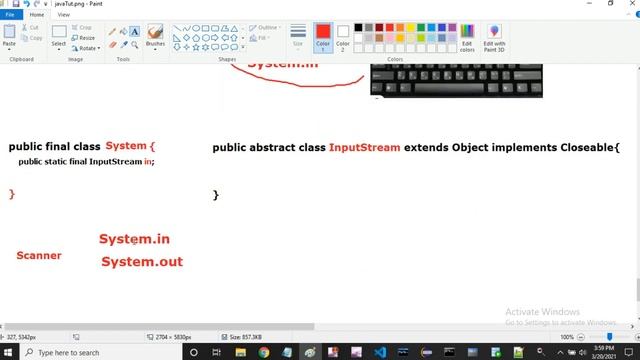
Task: Activate Color 1 foreground selector
Action: pyautogui.click(x=323, y=38)
